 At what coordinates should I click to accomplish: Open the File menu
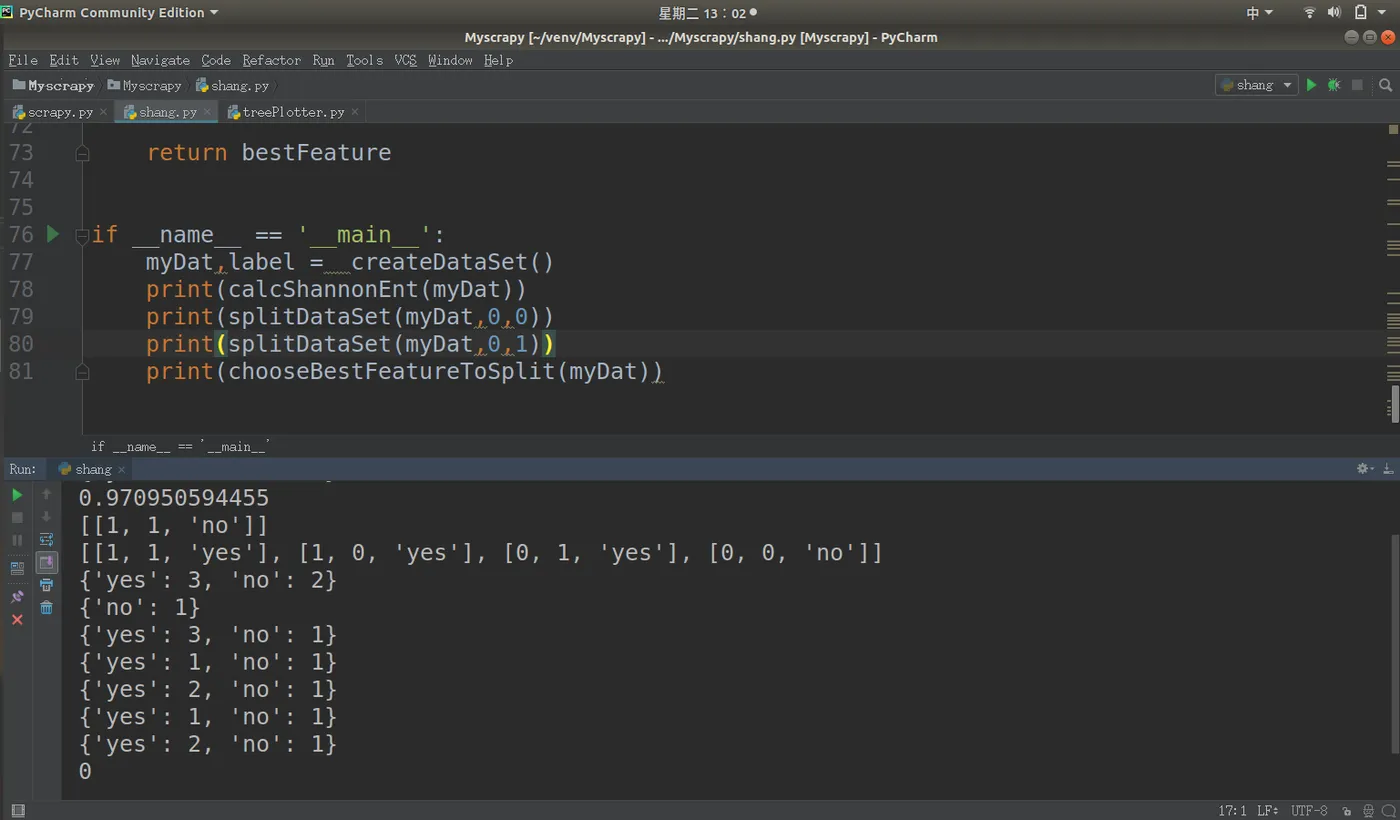tap(23, 60)
